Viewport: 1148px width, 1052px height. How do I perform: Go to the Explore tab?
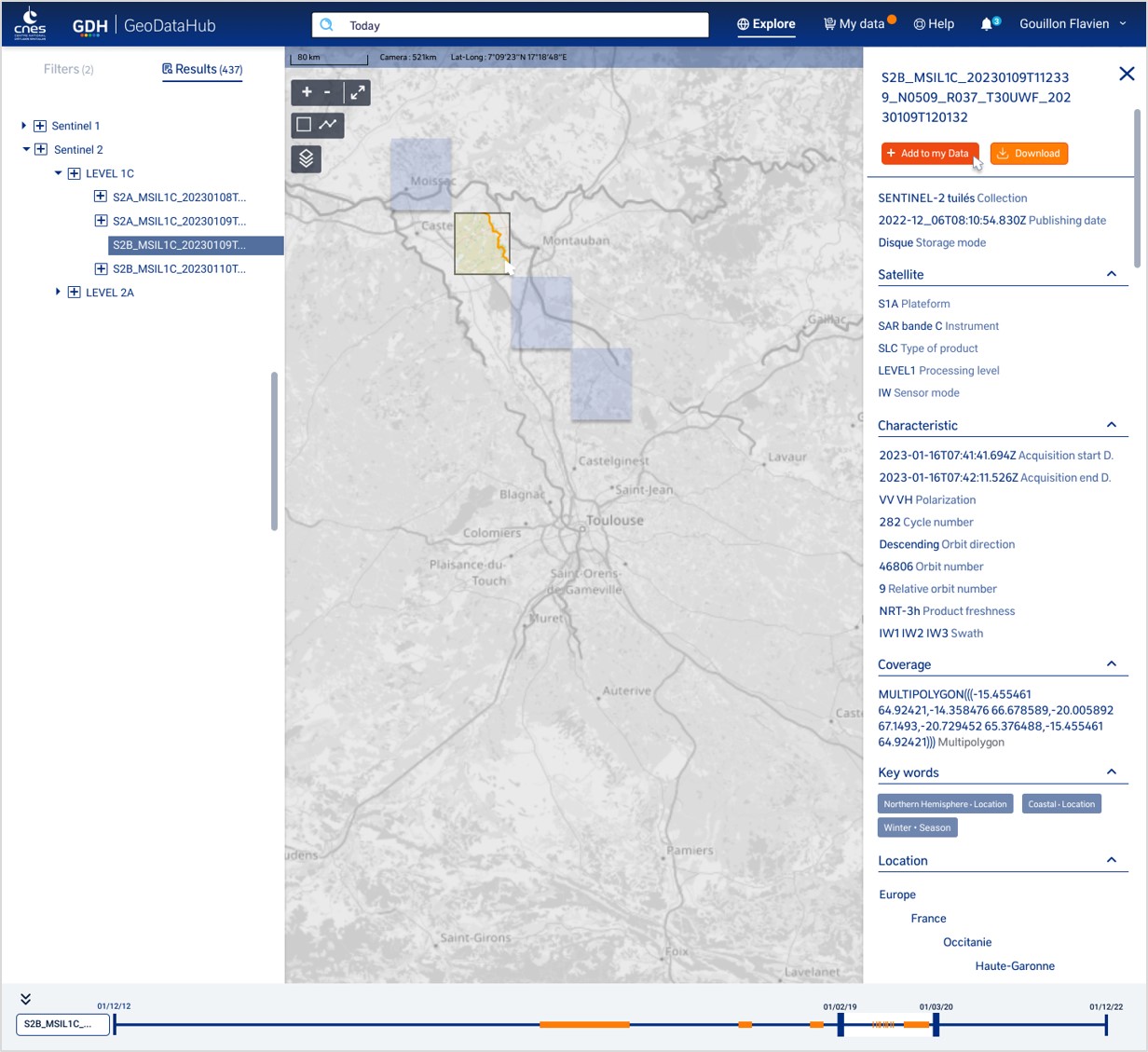(x=766, y=24)
